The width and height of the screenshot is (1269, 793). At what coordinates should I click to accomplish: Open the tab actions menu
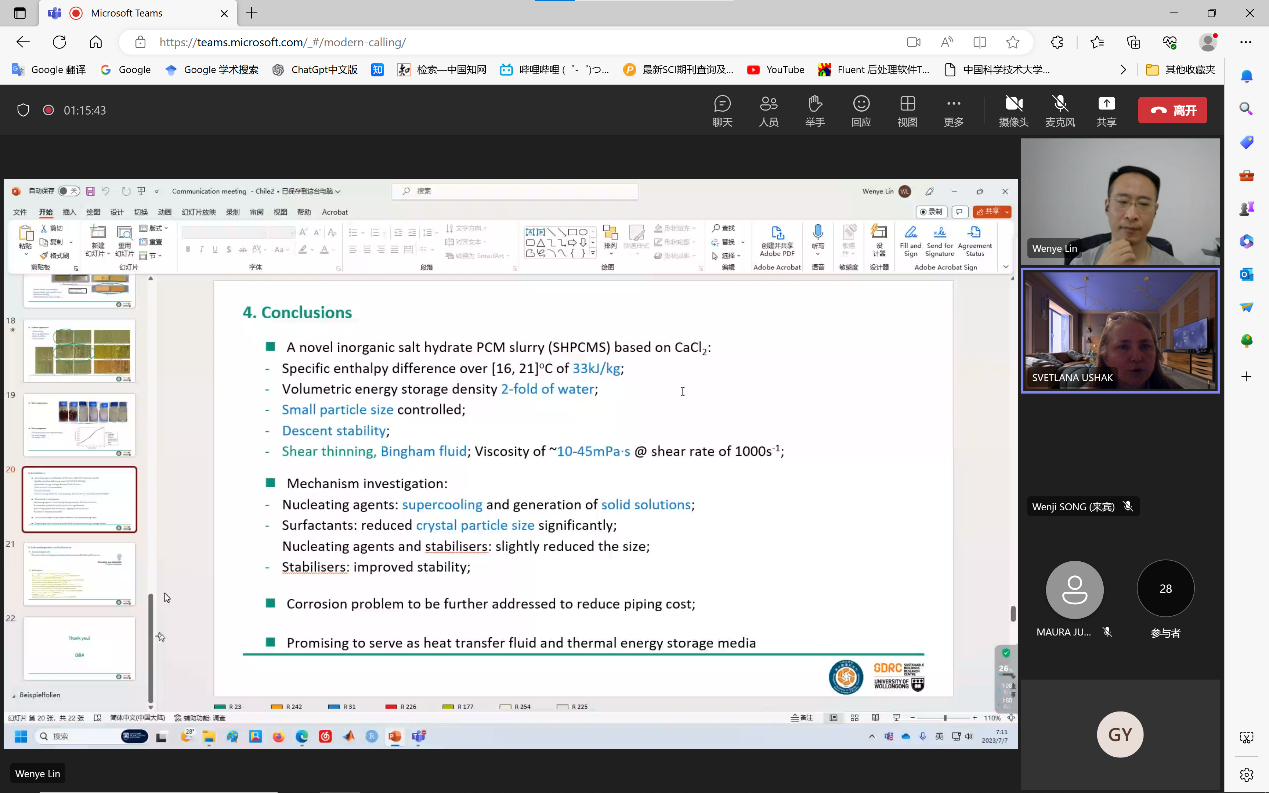[x=20, y=13]
